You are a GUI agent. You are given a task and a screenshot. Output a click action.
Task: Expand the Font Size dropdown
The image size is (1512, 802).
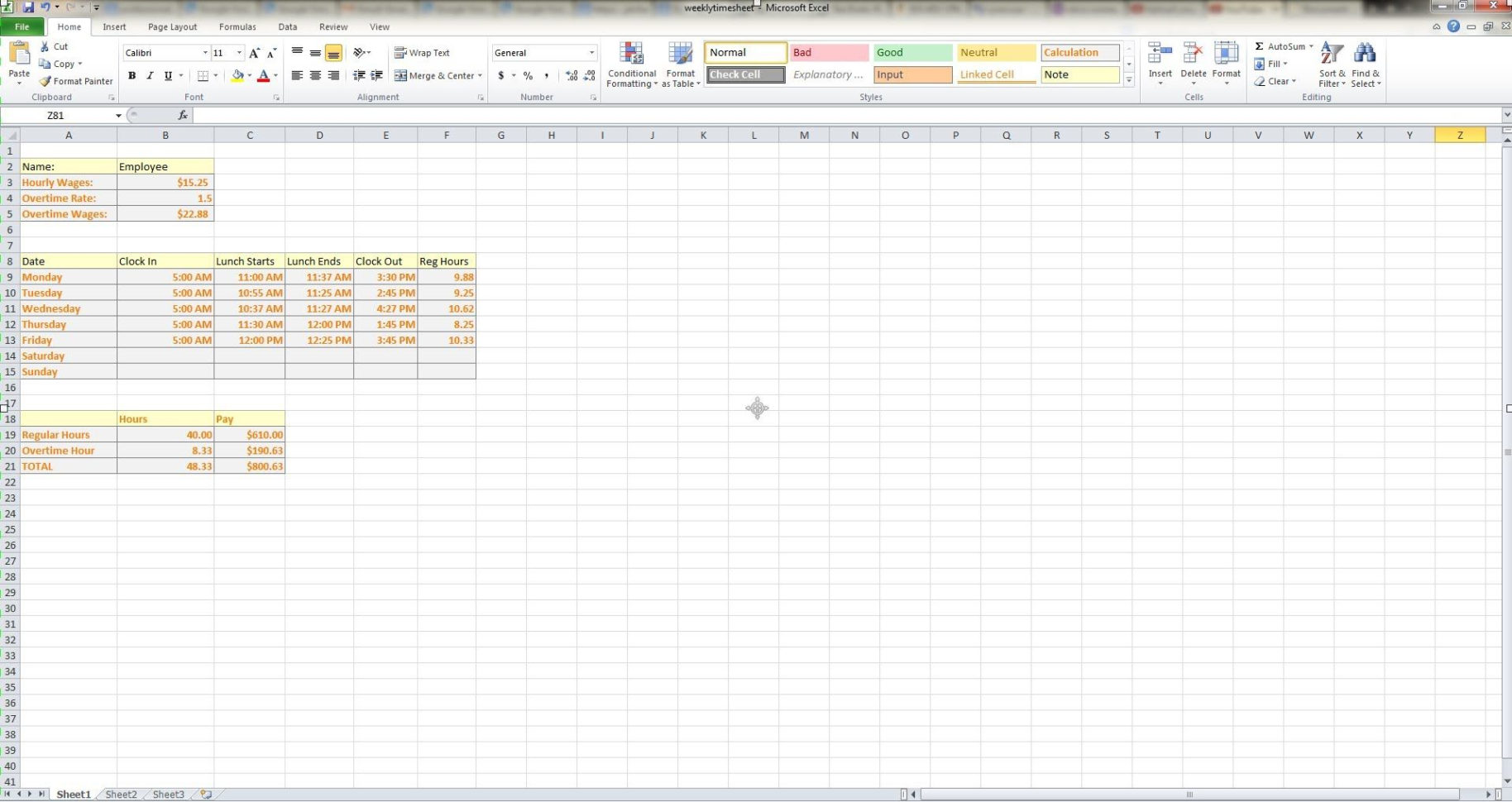click(x=239, y=52)
